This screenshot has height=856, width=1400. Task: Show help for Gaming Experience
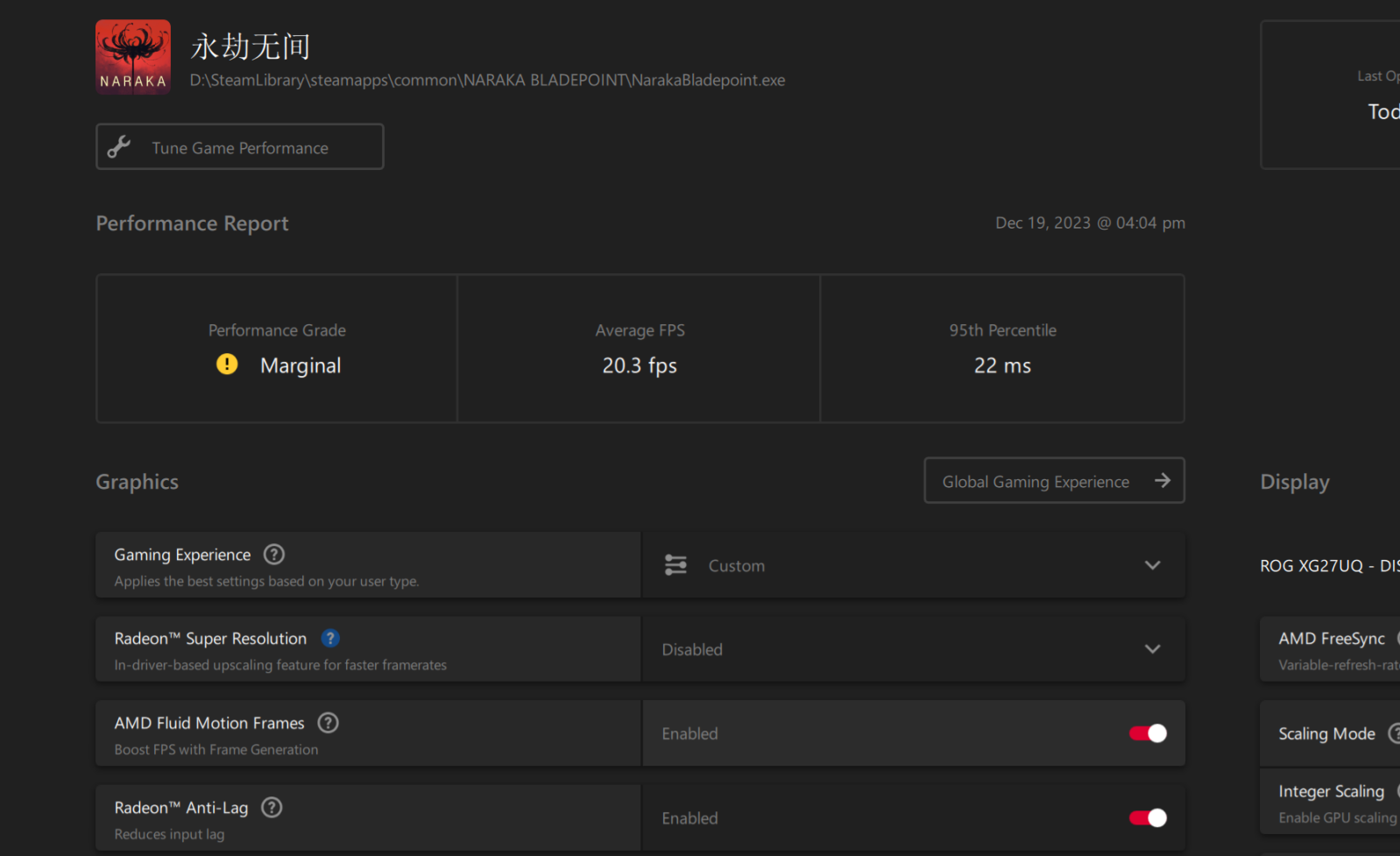(274, 555)
